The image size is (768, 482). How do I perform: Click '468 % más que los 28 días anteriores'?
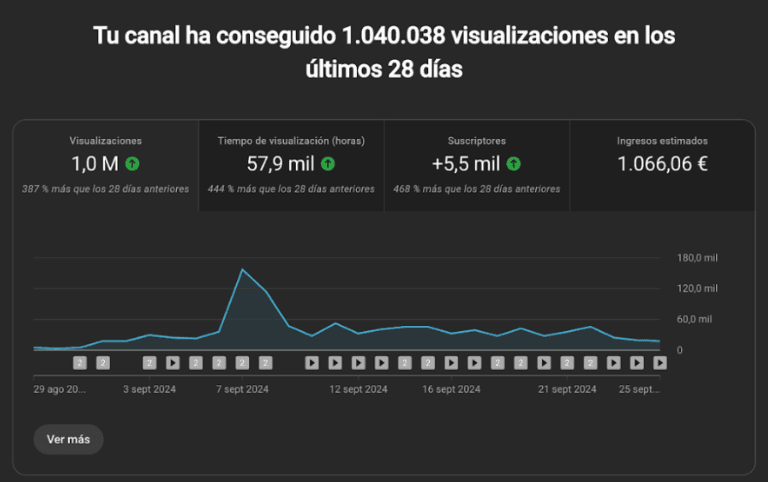(x=477, y=189)
